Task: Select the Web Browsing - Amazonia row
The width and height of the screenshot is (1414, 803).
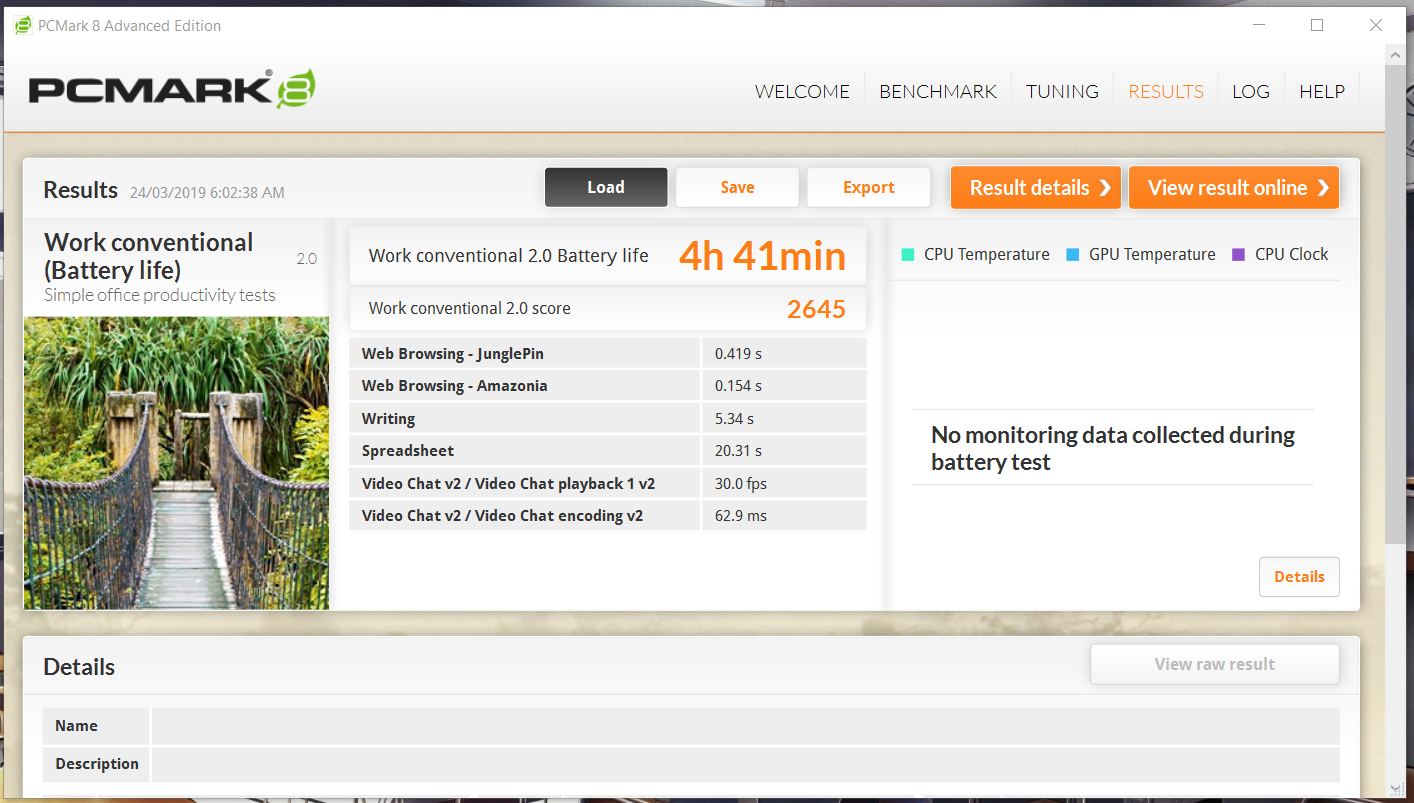Action: (x=608, y=385)
